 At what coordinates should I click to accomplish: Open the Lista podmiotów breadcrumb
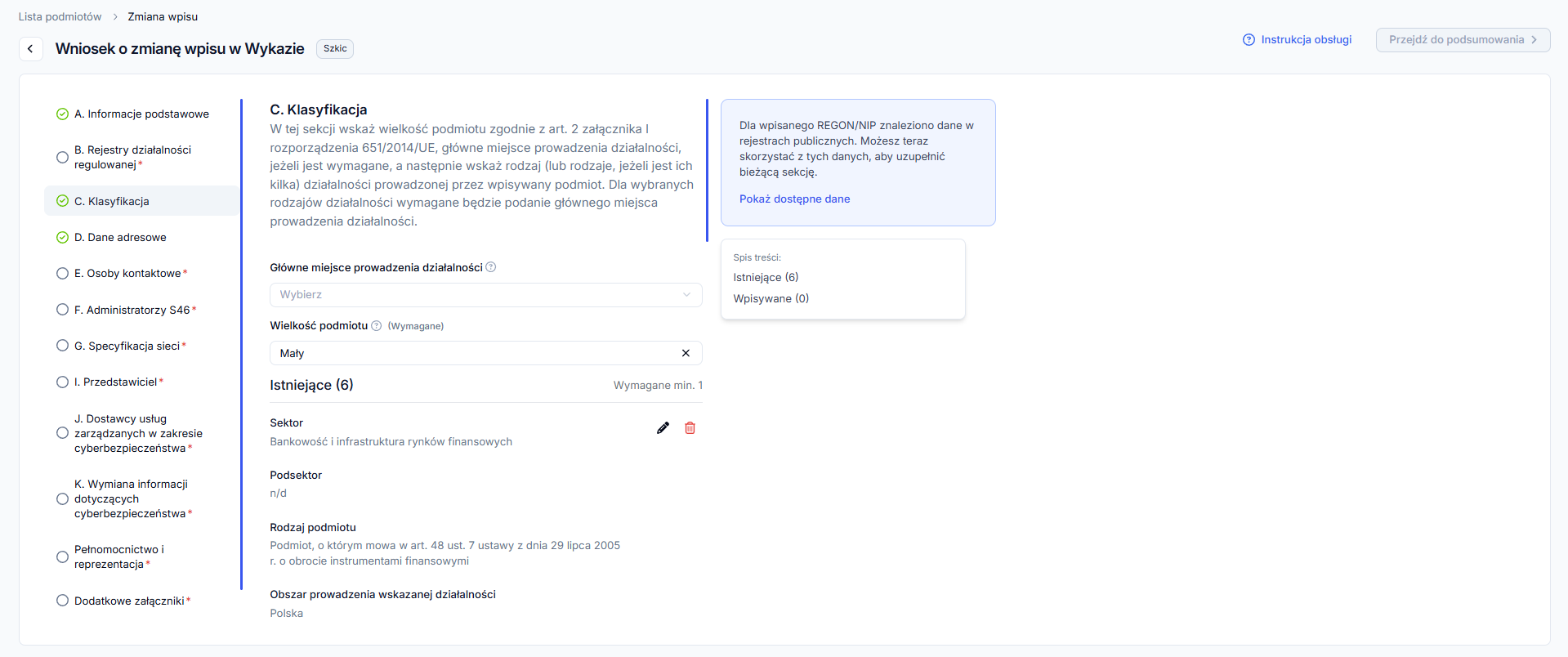(60, 17)
